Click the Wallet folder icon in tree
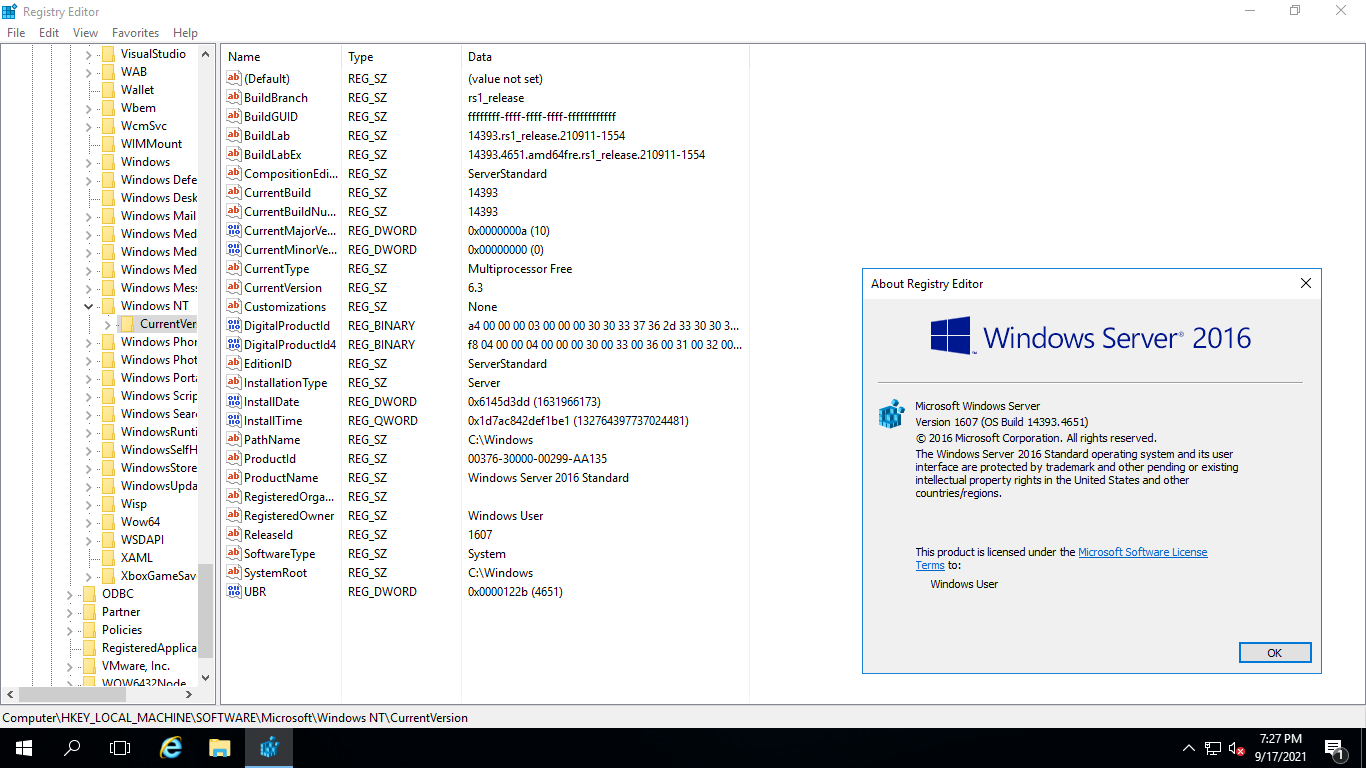 pos(108,90)
